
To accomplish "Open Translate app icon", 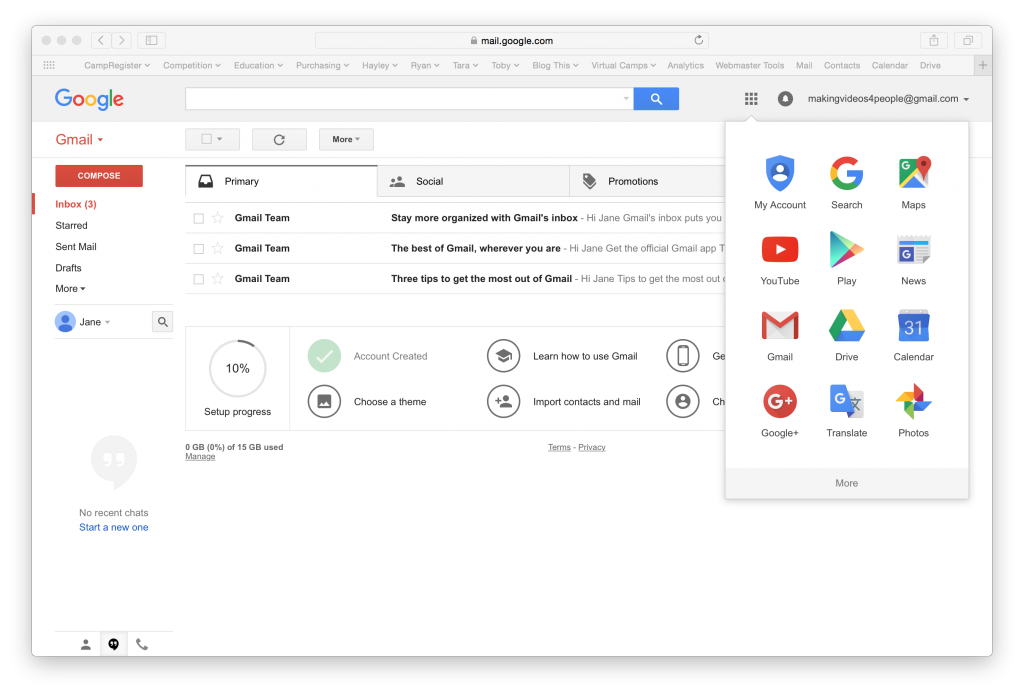I will pyautogui.click(x=846, y=411).
